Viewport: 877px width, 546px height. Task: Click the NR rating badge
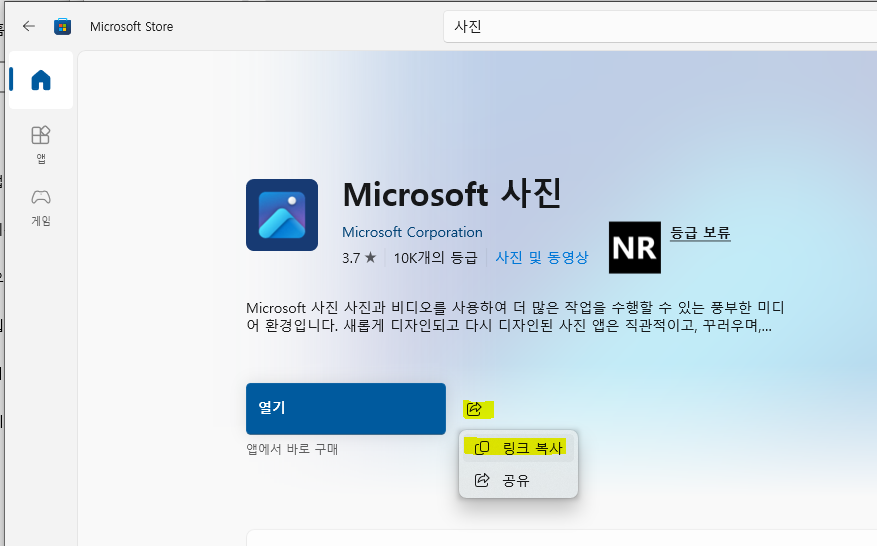(x=635, y=247)
